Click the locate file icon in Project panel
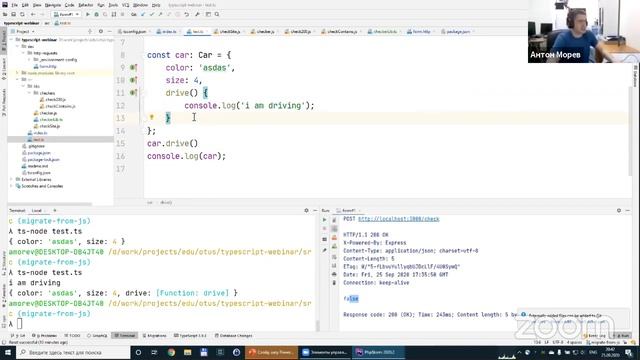This screenshot has width=640, height=360. coord(90,31)
